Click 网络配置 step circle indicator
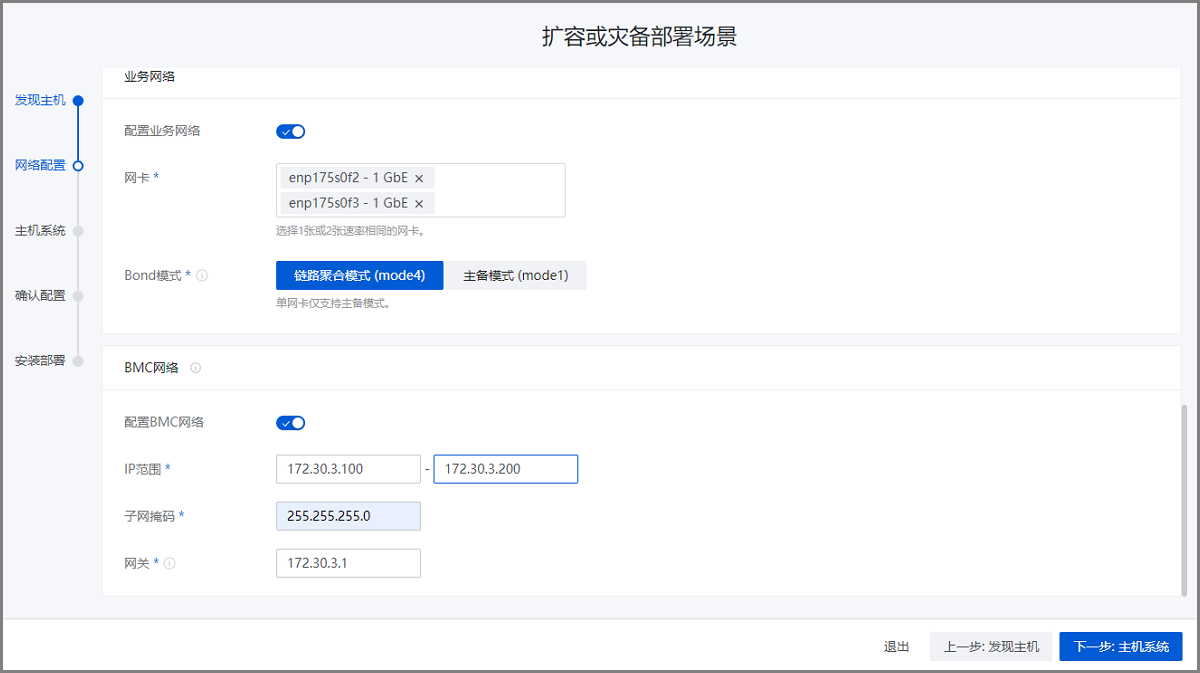This screenshot has height=673, width=1200. pyautogui.click(x=78, y=166)
